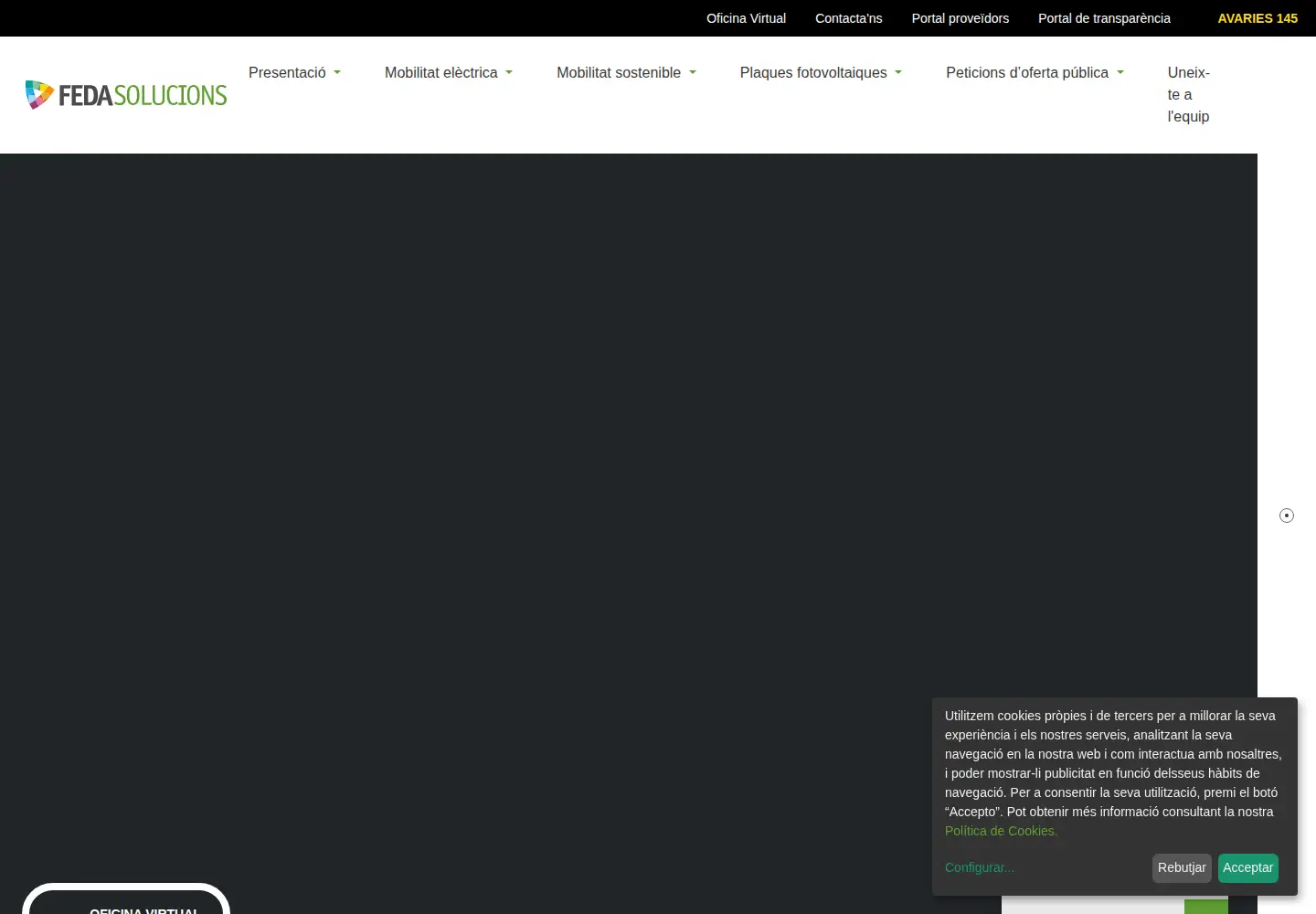Expand the Presentació dropdown menu
1316x914 pixels.
coord(294,73)
